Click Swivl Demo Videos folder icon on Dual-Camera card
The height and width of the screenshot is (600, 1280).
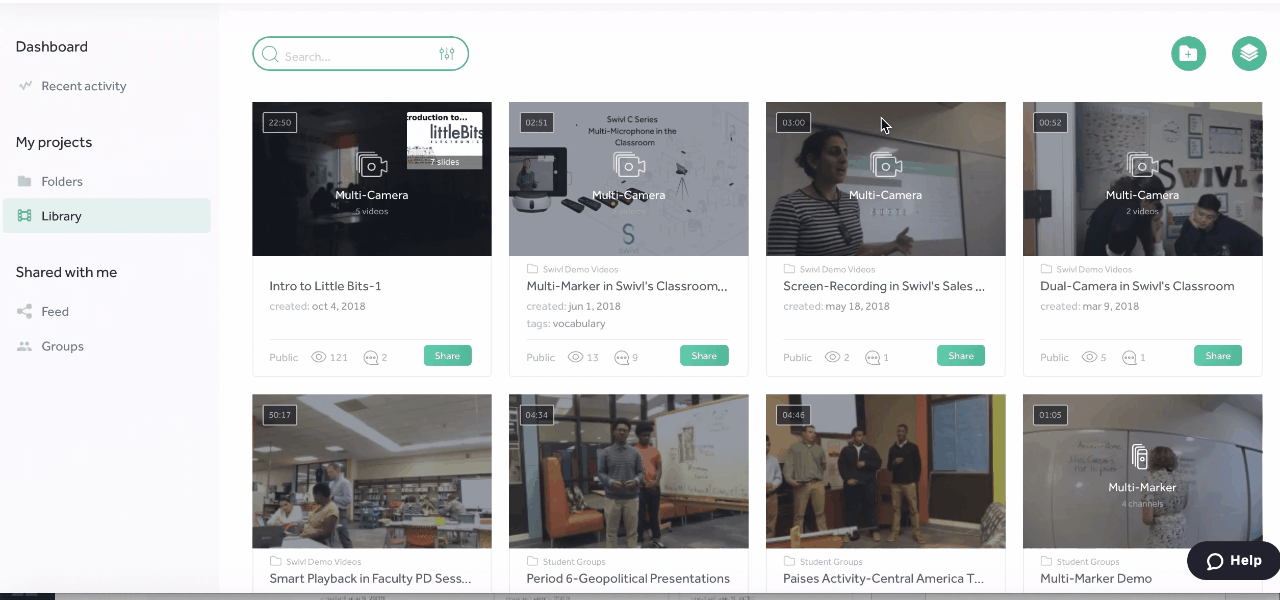click(x=1046, y=269)
